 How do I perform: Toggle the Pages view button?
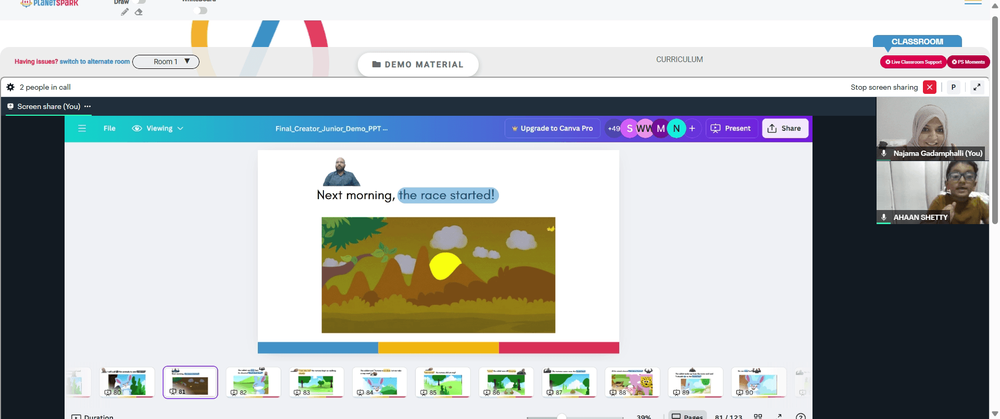[688, 416]
